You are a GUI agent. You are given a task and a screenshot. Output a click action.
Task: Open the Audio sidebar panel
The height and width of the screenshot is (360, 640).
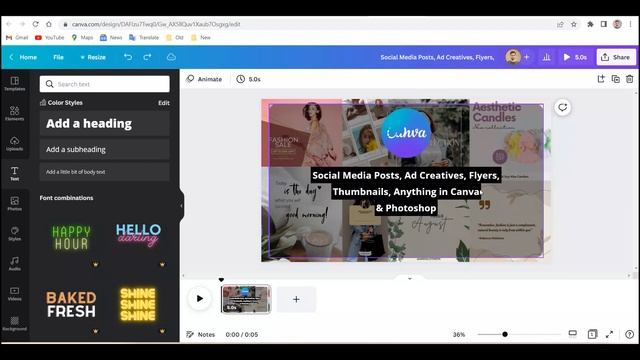point(15,263)
